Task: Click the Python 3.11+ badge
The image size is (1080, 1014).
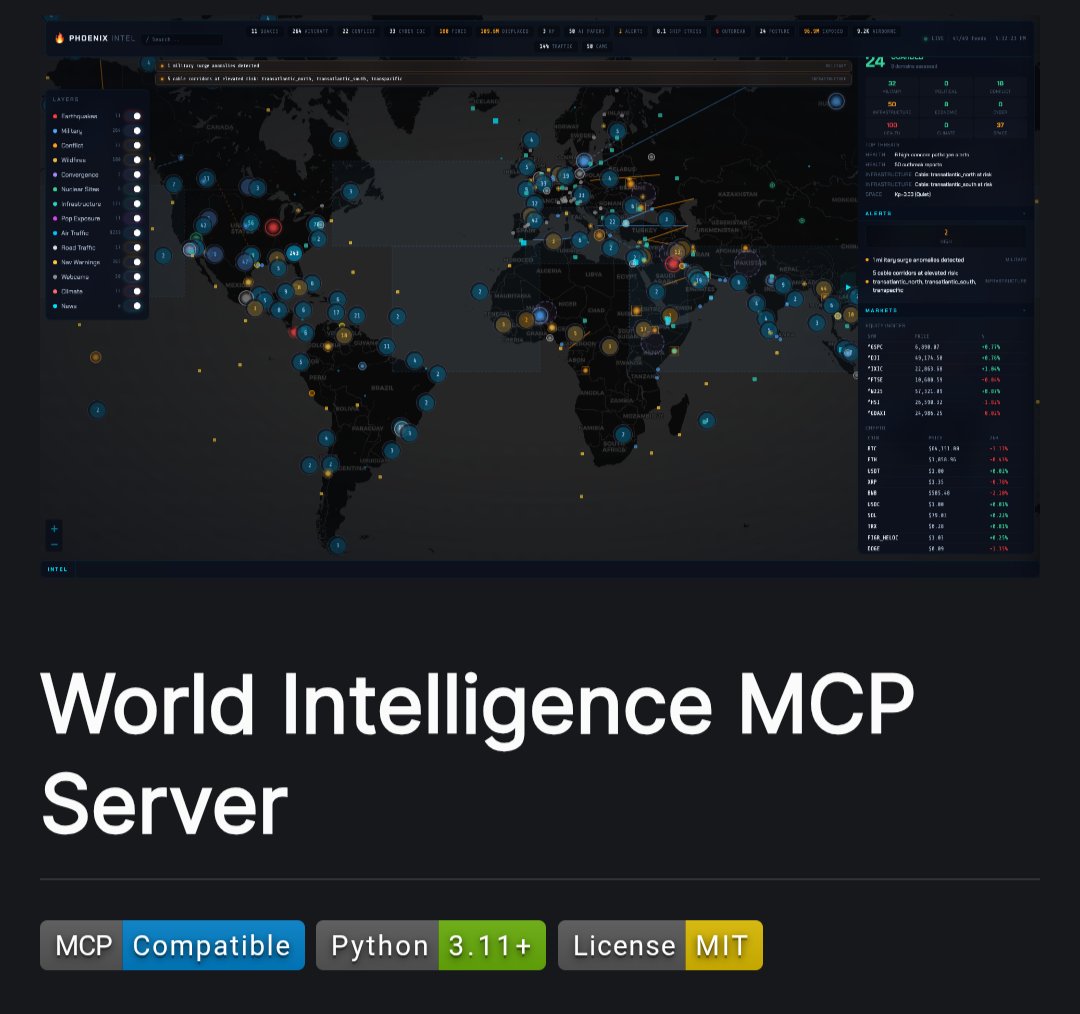Action: (431, 945)
